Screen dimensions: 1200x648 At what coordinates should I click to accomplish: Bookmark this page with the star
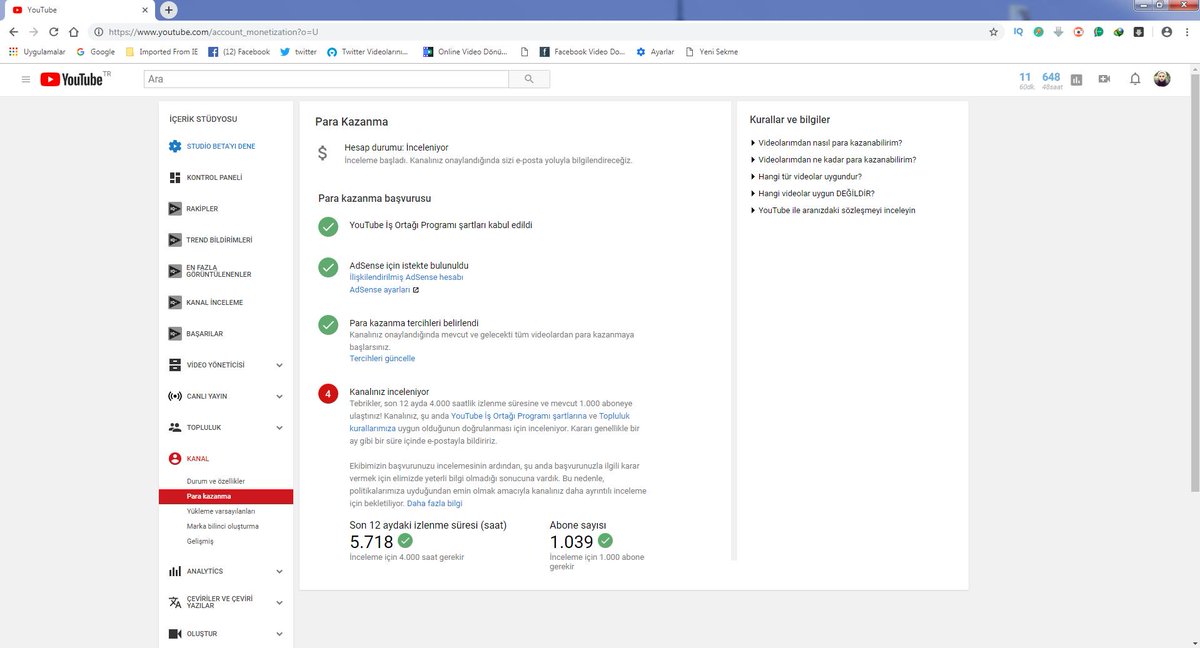pyautogui.click(x=993, y=32)
